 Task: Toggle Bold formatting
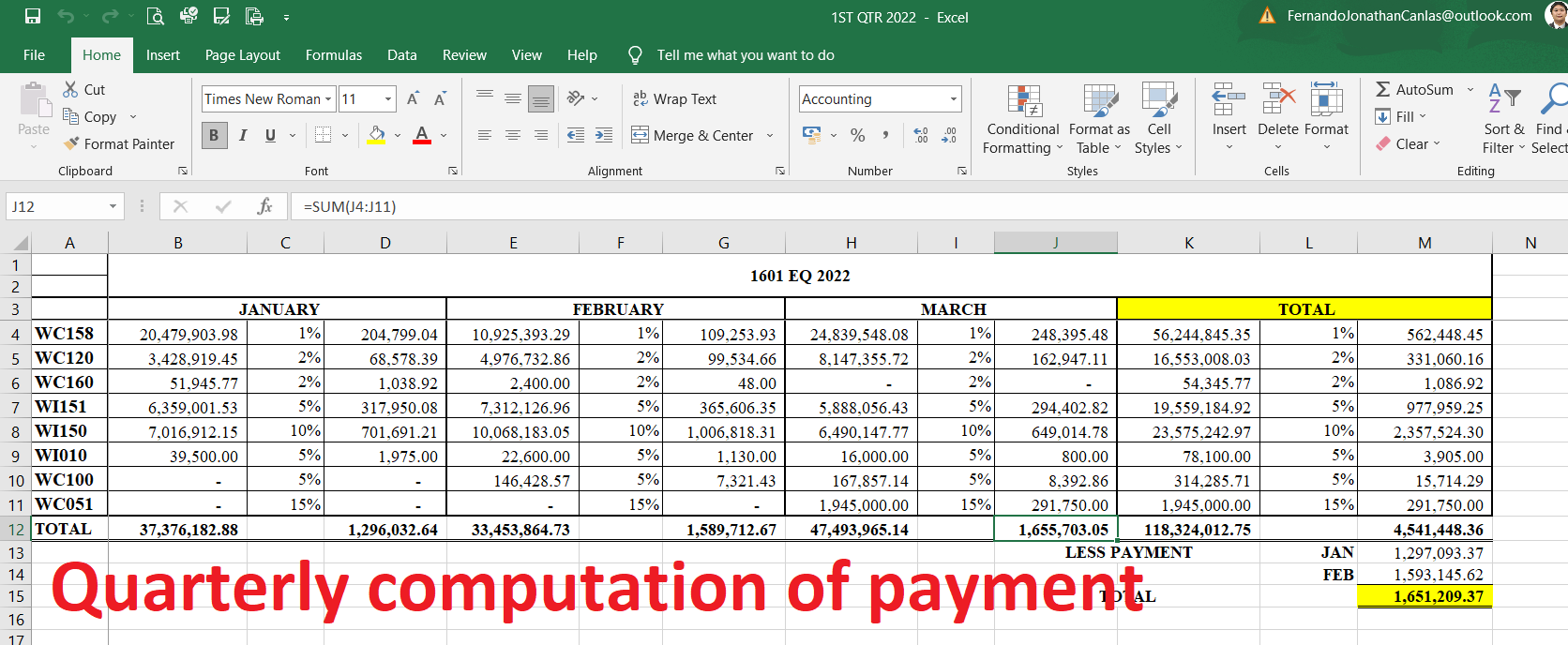point(214,135)
